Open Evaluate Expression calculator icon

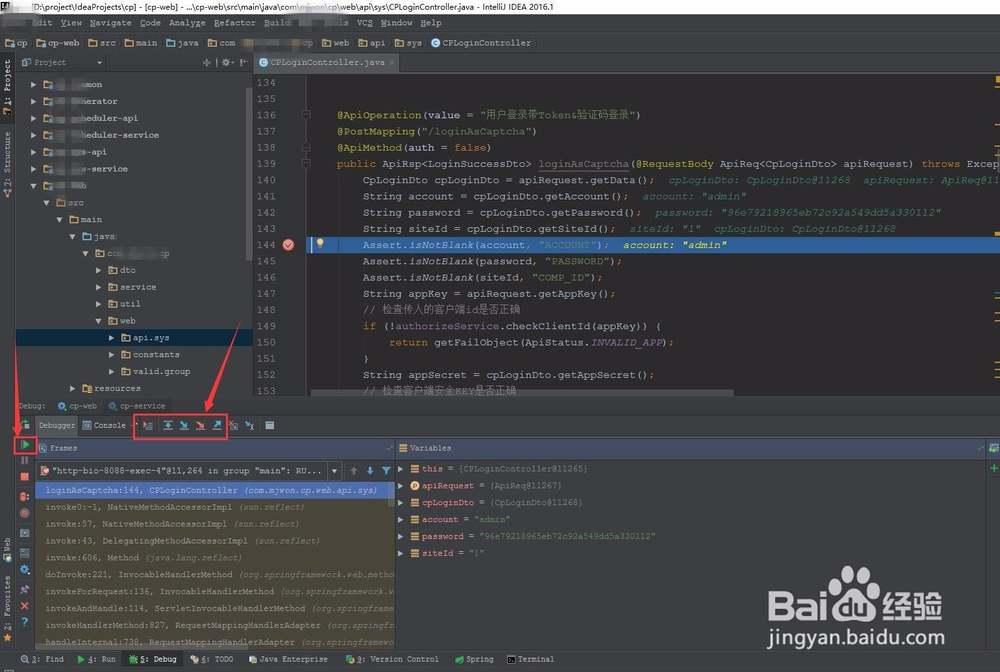pyautogui.click(x=270, y=425)
